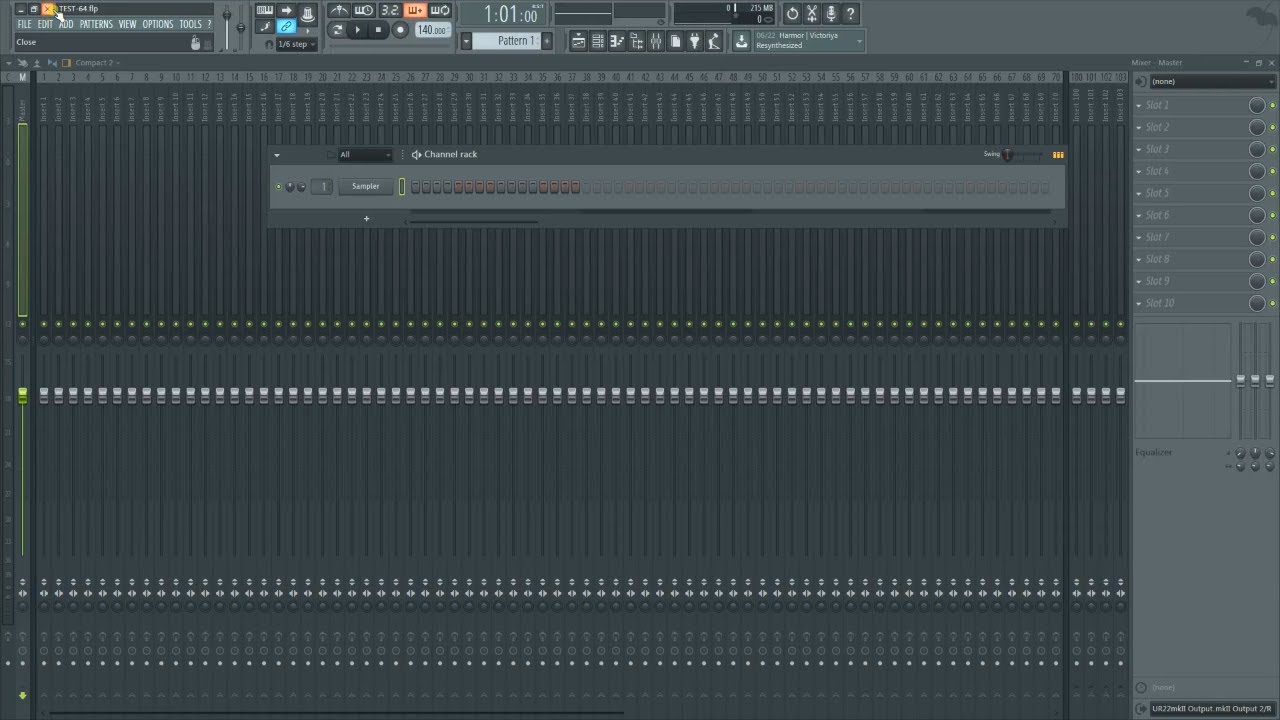The width and height of the screenshot is (1280, 720).
Task: Click the Master track volume fader
Action: click(22, 396)
